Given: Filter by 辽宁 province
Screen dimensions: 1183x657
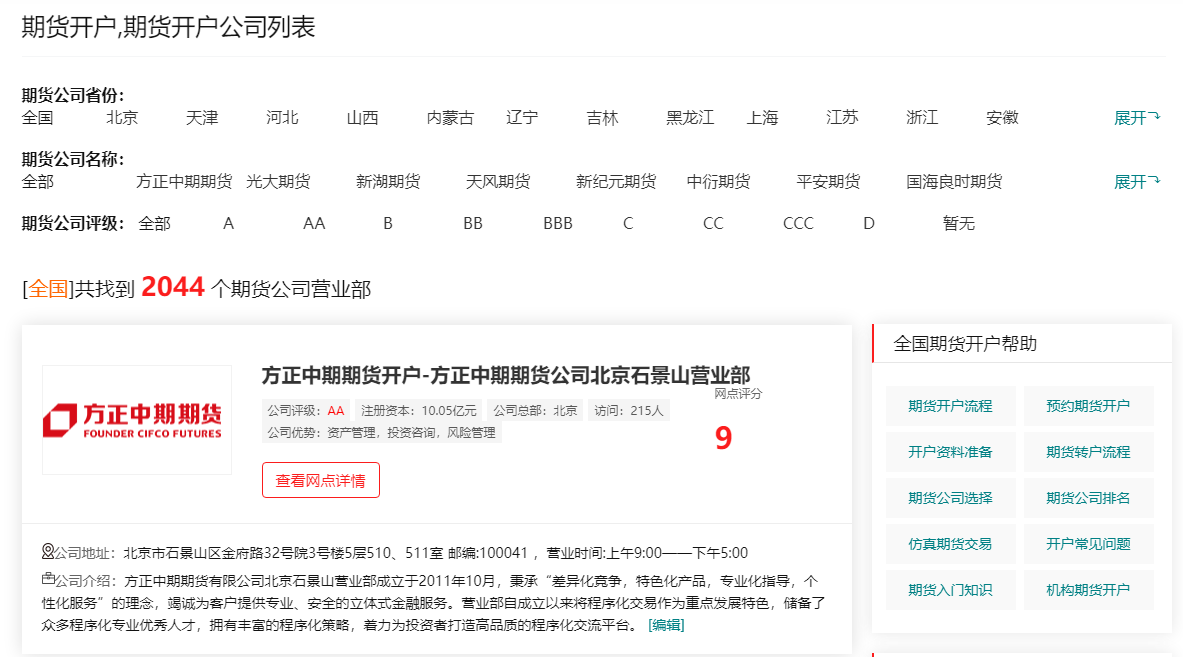Looking at the screenshot, I should (x=522, y=118).
